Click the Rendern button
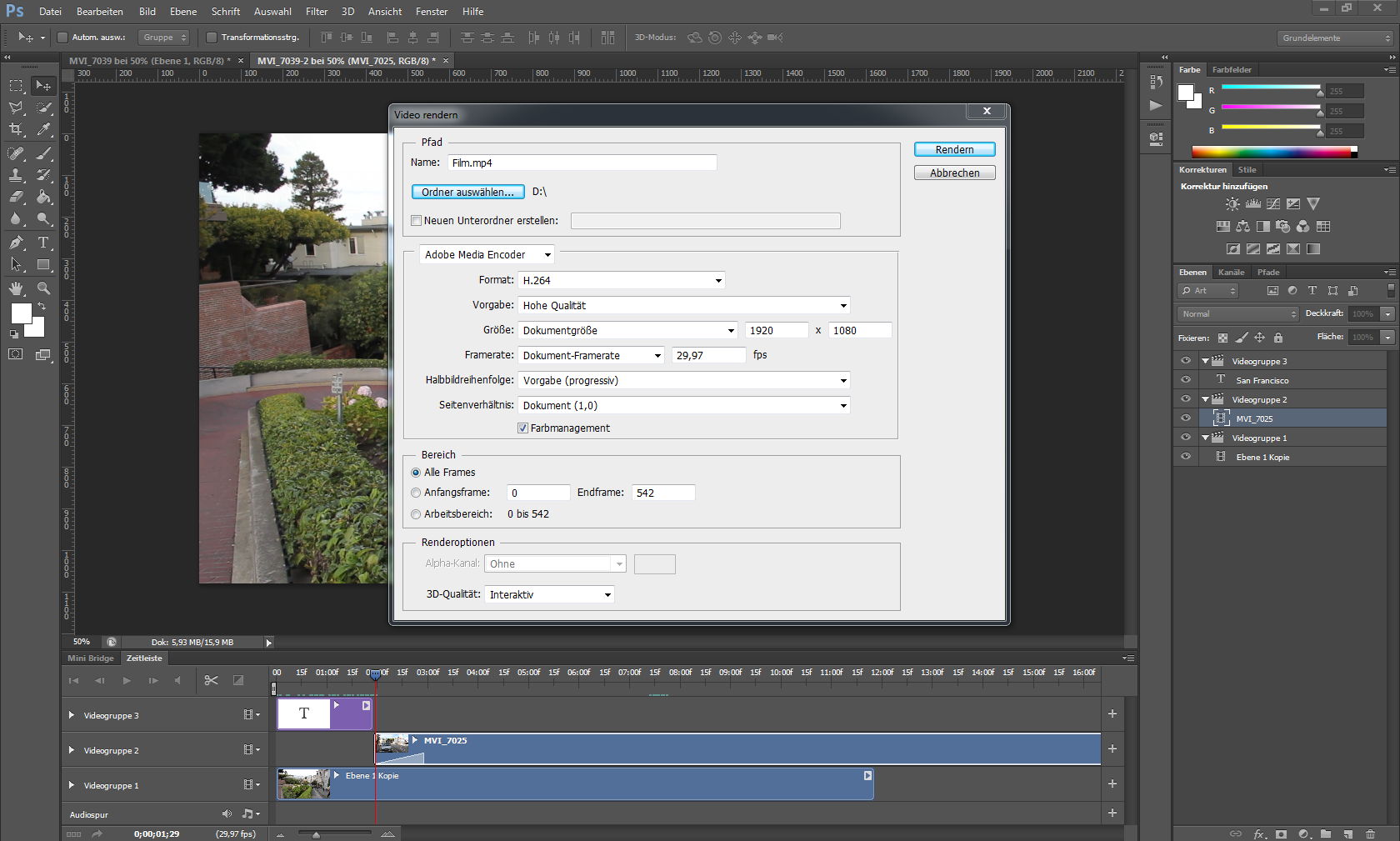This screenshot has width=1400, height=841. coord(954,150)
